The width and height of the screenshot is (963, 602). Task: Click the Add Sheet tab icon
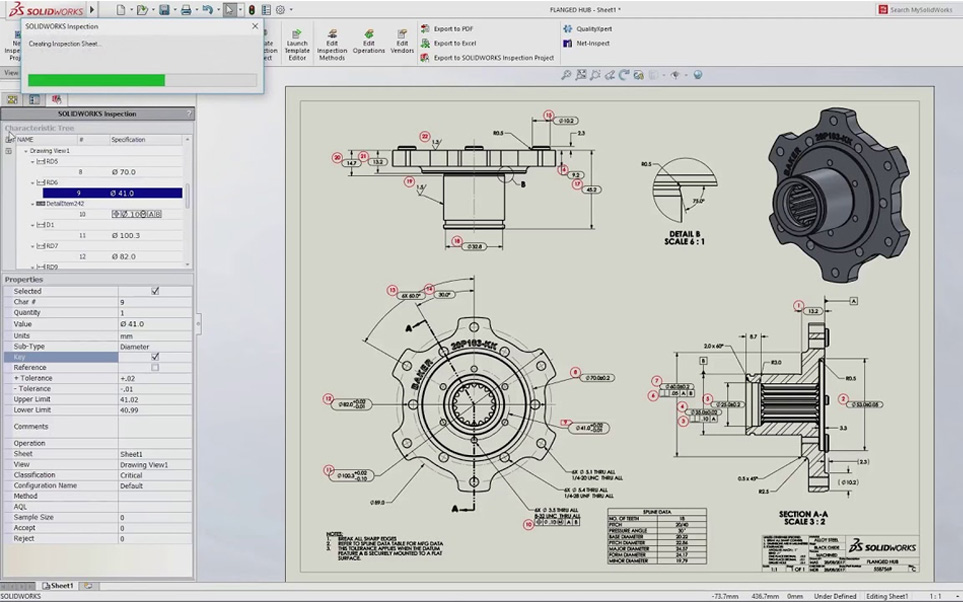[88, 586]
